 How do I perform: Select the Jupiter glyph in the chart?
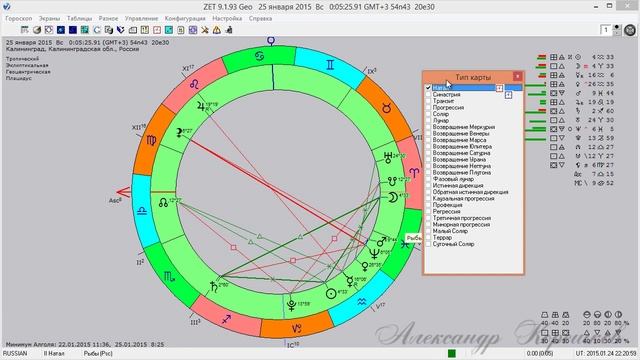point(201,107)
